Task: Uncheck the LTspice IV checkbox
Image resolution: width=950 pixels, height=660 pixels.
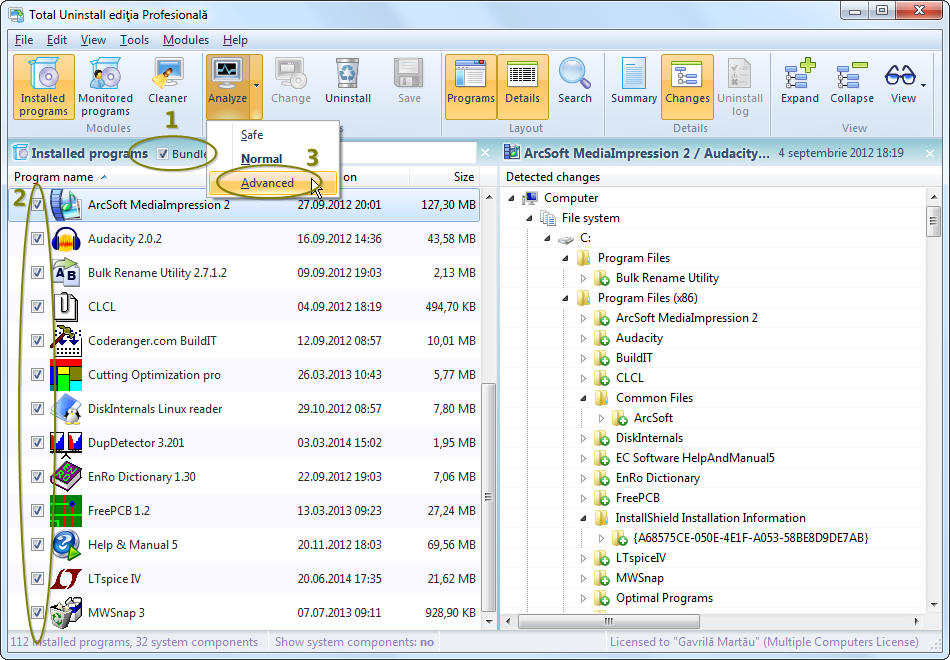Action: pos(37,578)
